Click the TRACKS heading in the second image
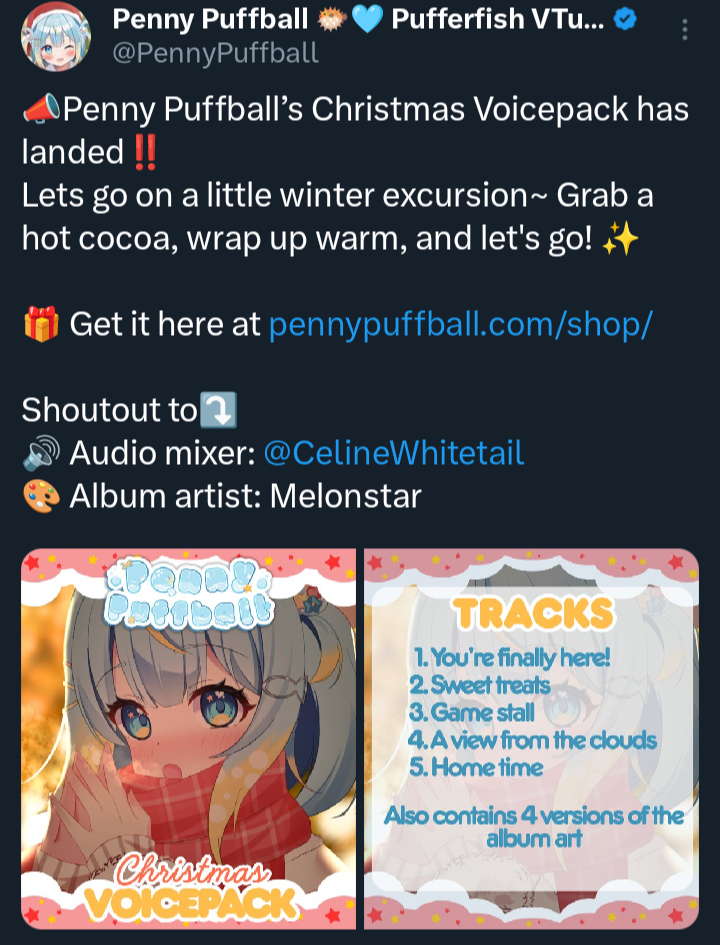This screenshot has width=720, height=945. click(x=533, y=614)
